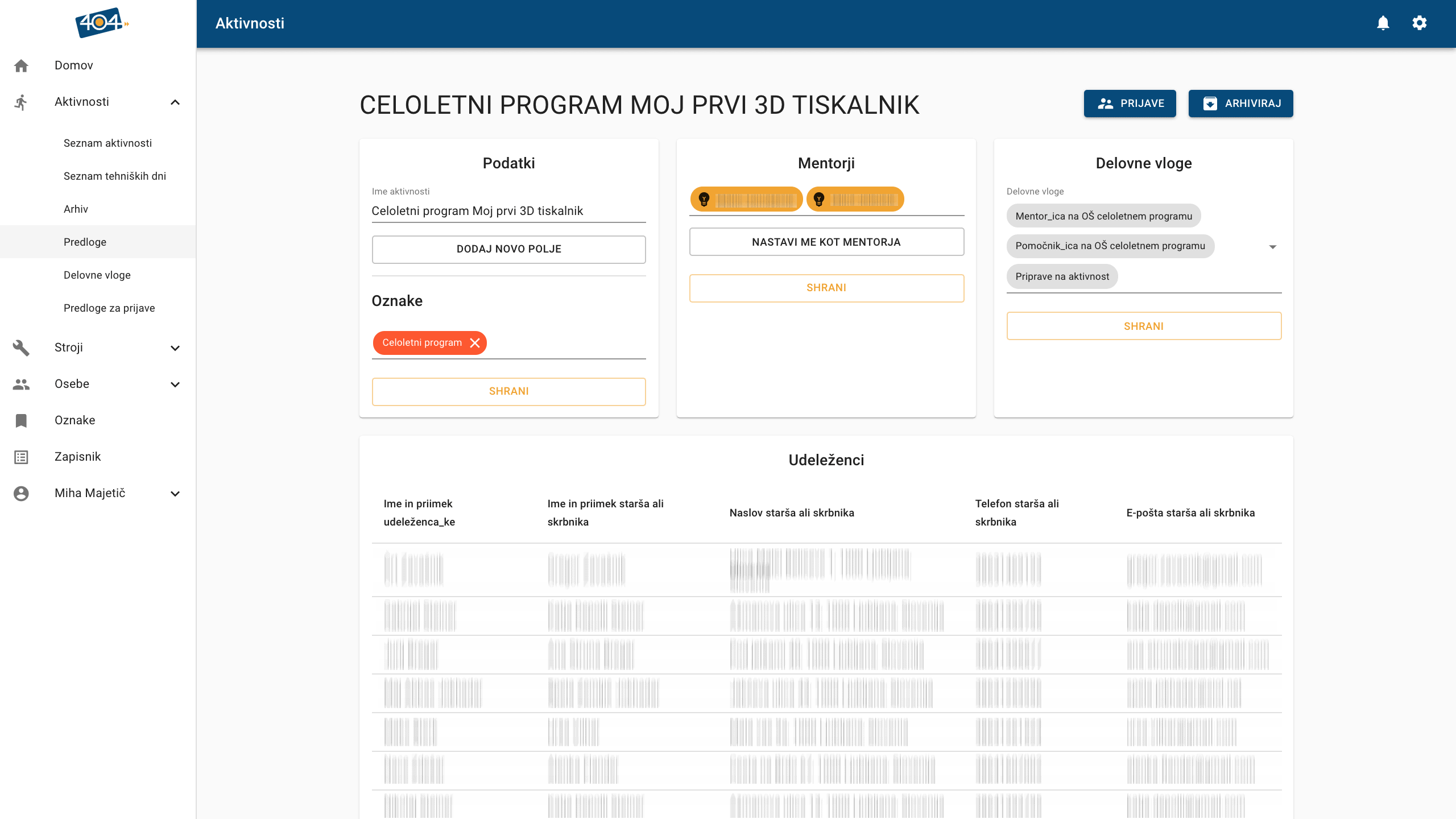Click the Oznake bookmark icon
This screenshot has width=1456, height=819.
[21, 420]
